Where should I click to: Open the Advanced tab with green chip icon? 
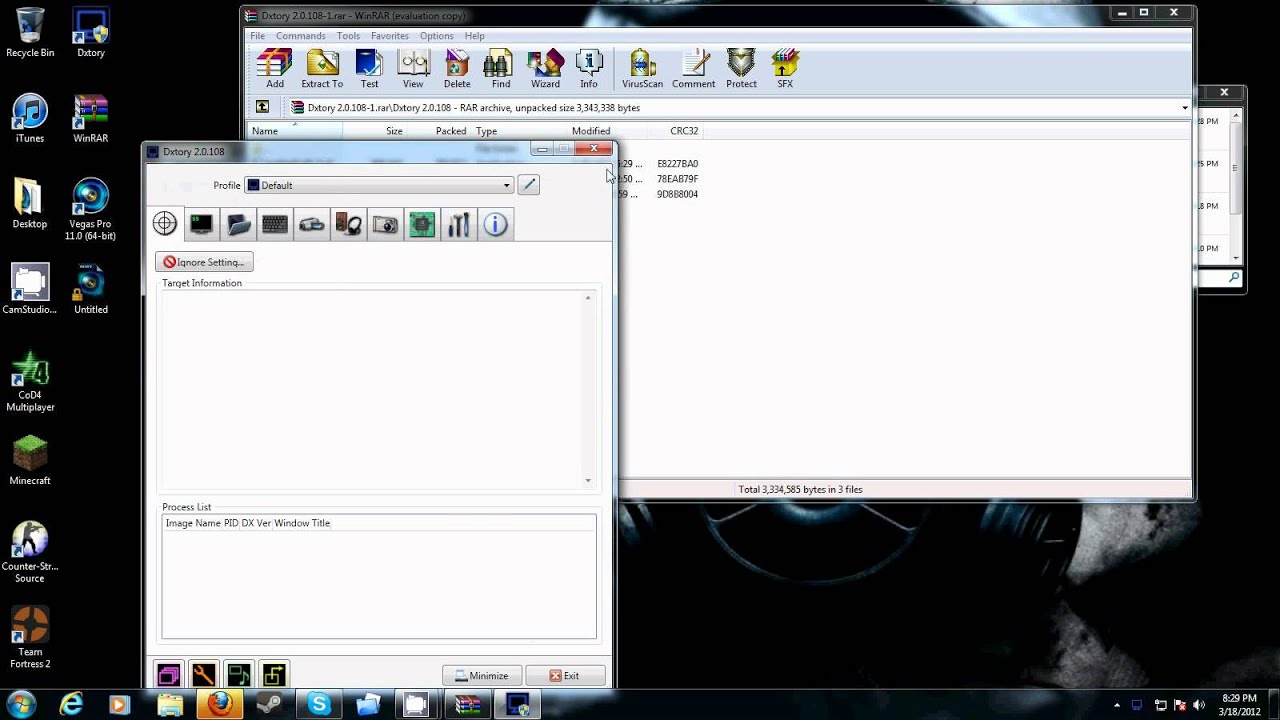pyautogui.click(x=422, y=224)
